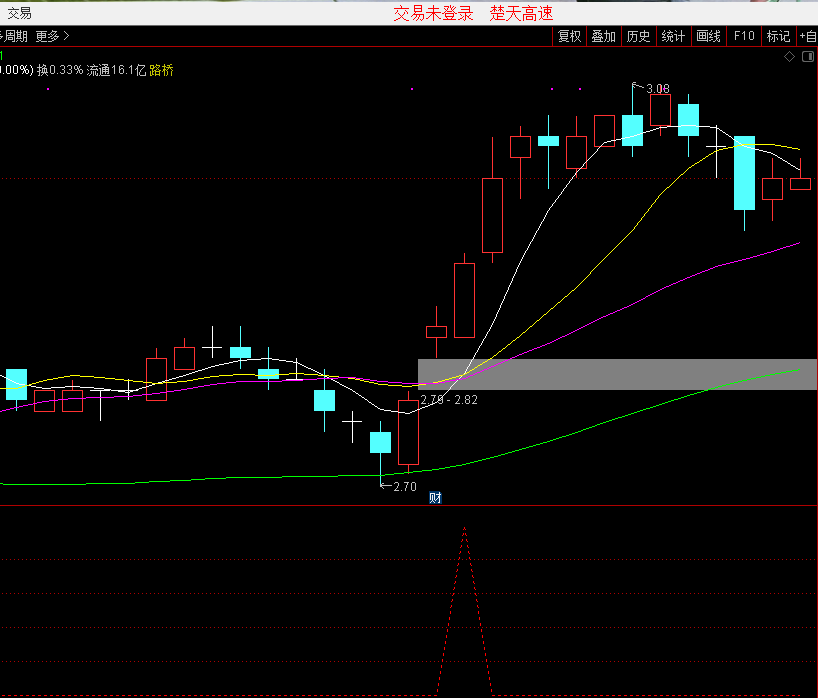This screenshot has width=818, height=698.
Task: Open the 更多 periods expander
Action: tap(52, 36)
